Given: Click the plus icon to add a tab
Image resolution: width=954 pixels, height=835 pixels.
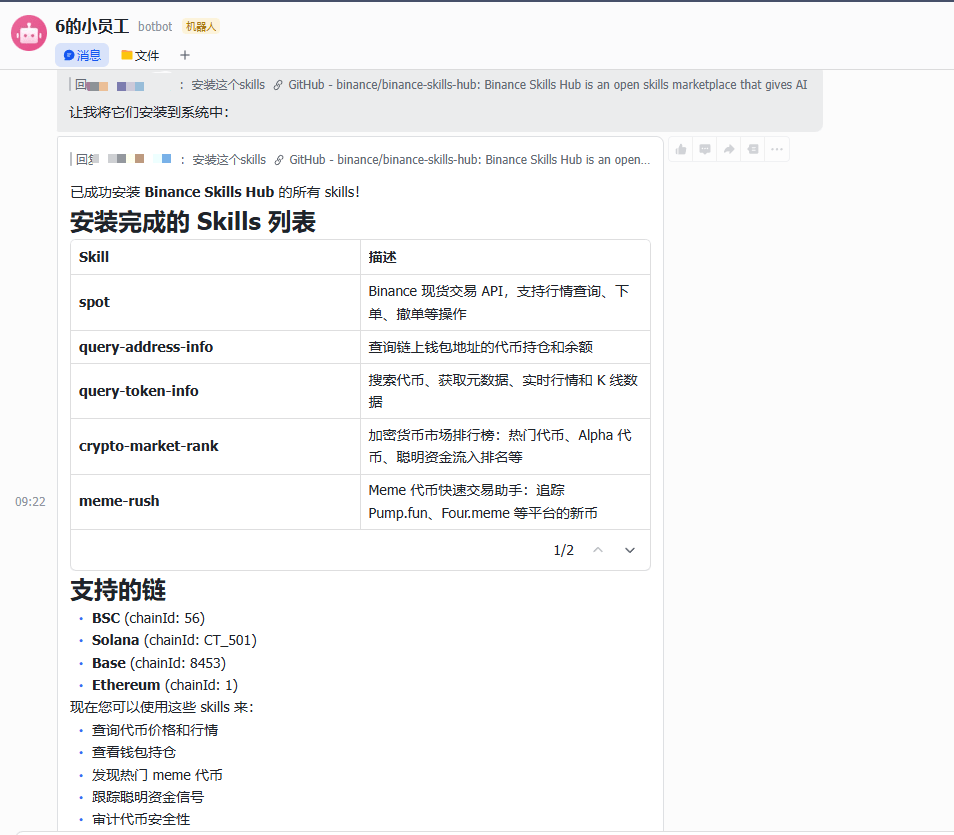Looking at the screenshot, I should [x=185, y=55].
